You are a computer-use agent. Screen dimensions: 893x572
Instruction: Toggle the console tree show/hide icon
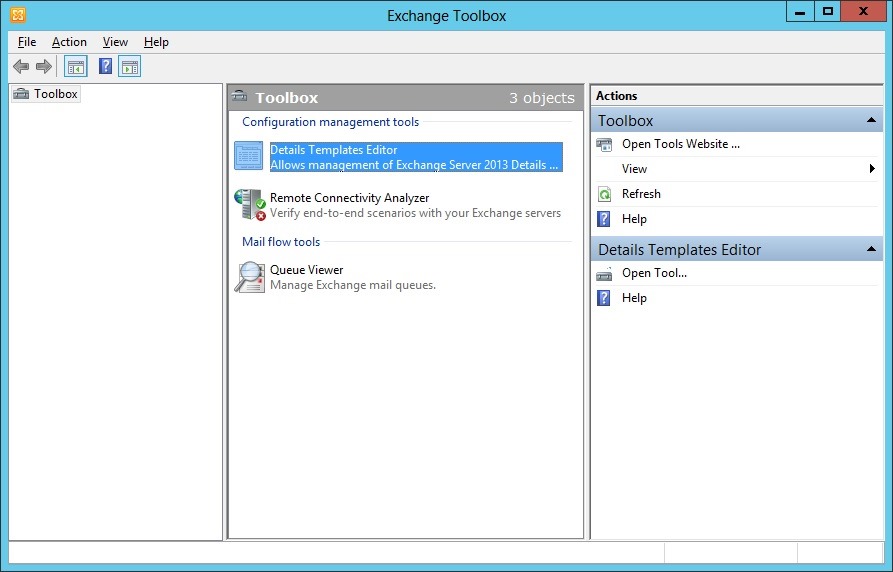pyautogui.click(x=76, y=67)
